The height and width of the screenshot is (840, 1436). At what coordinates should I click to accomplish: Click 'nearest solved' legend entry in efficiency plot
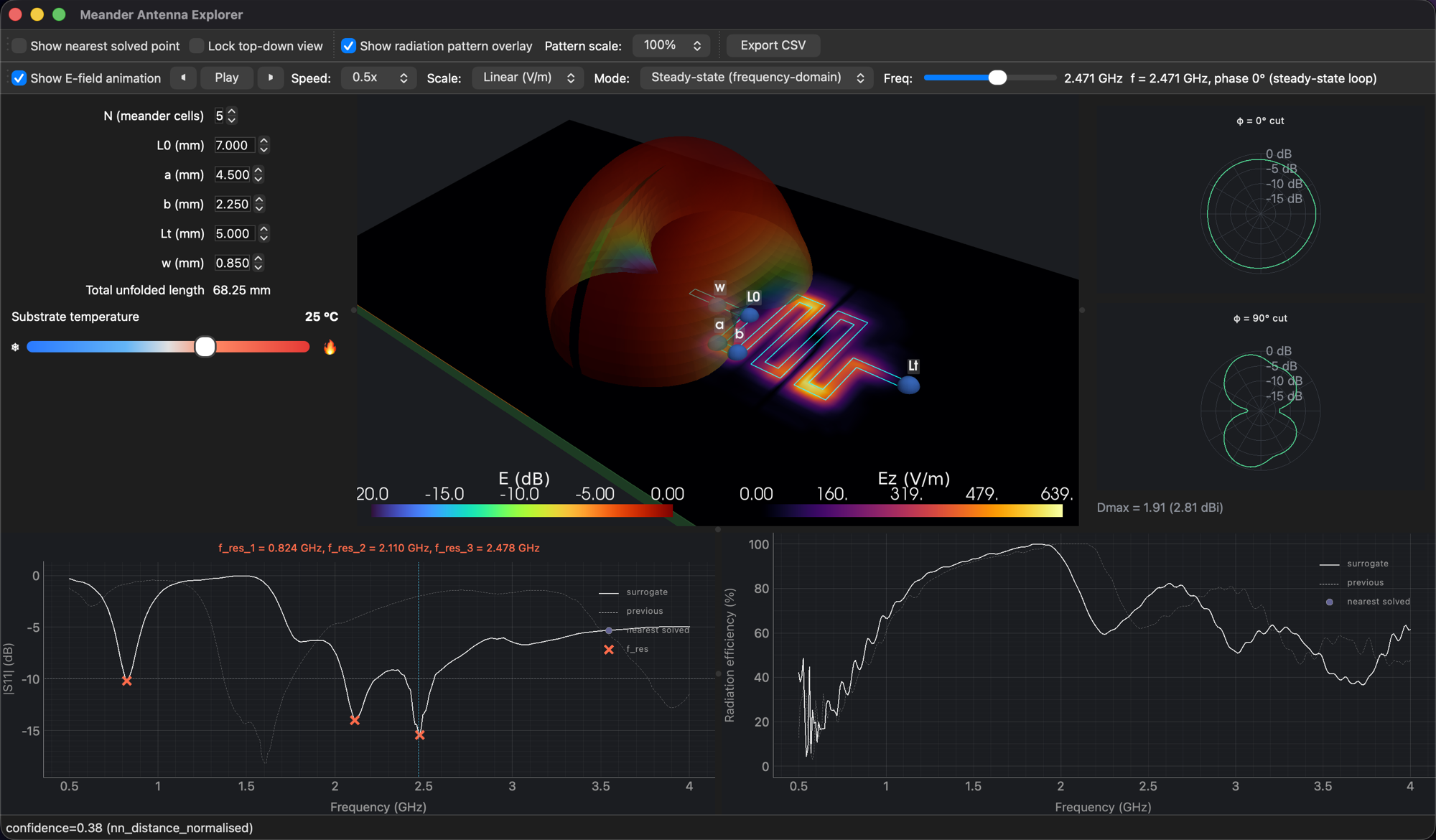click(1378, 602)
